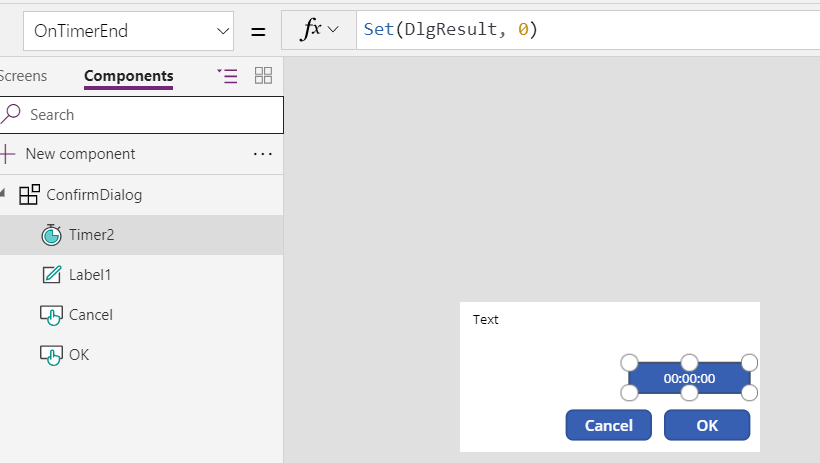Focus the Search input field
The height and width of the screenshot is (463, 820).
click(x=142, y=115)
